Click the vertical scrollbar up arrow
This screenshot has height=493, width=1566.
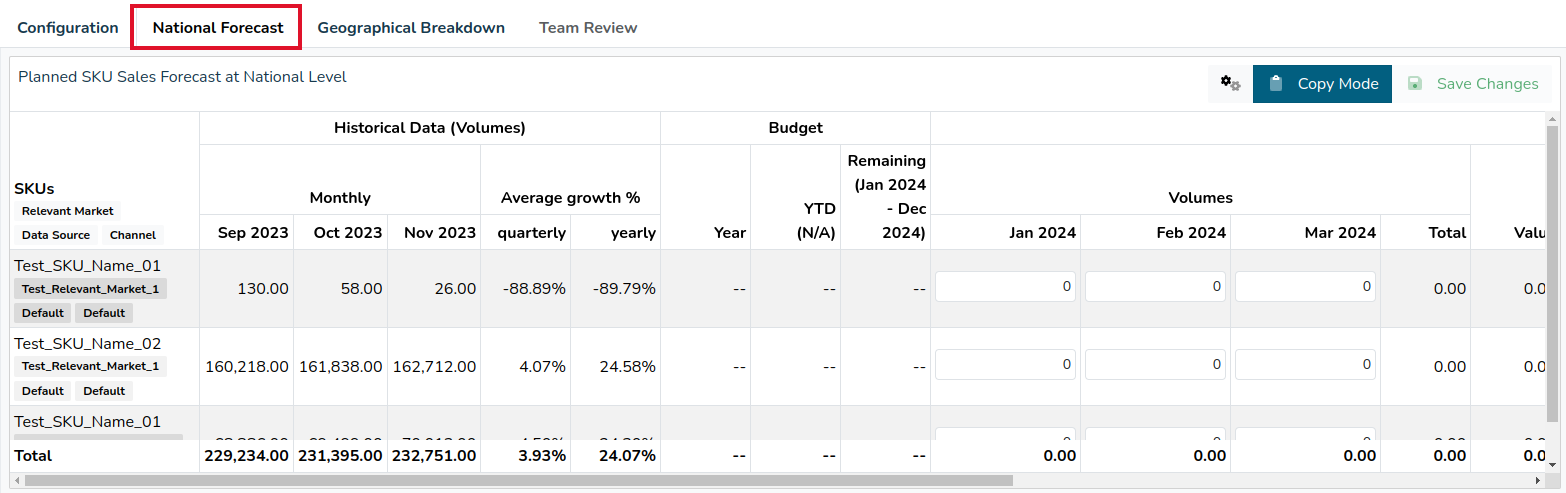tap(1552, 119)
